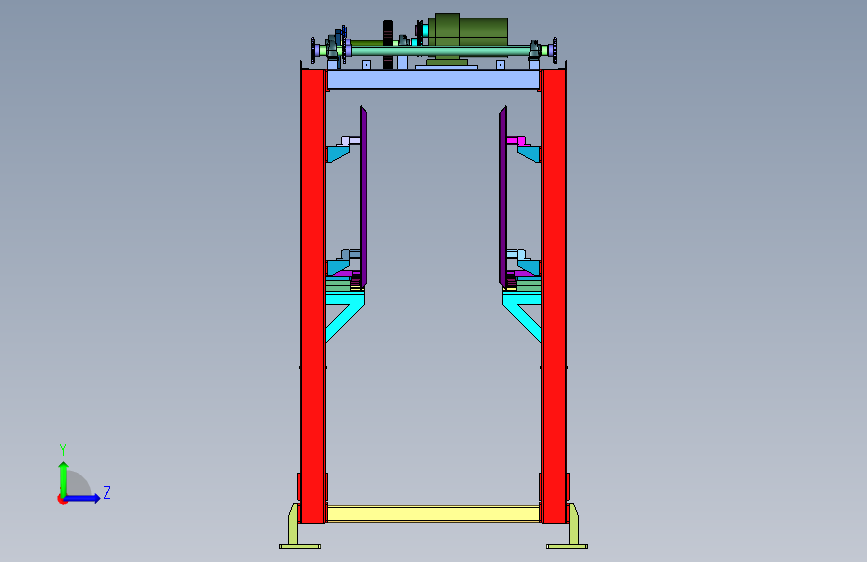Image resolution: width=867 pixels, height=562 pixels.
Task: Select the right purple guide plate
Action: [x=503, y=196]
